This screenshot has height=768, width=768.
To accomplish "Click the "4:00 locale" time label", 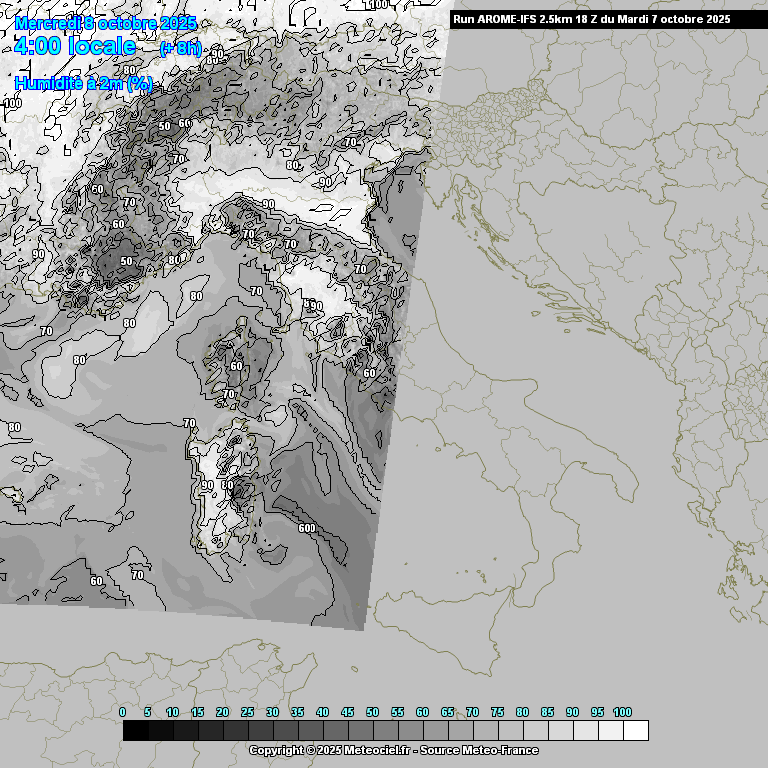I will click(76, 46).
